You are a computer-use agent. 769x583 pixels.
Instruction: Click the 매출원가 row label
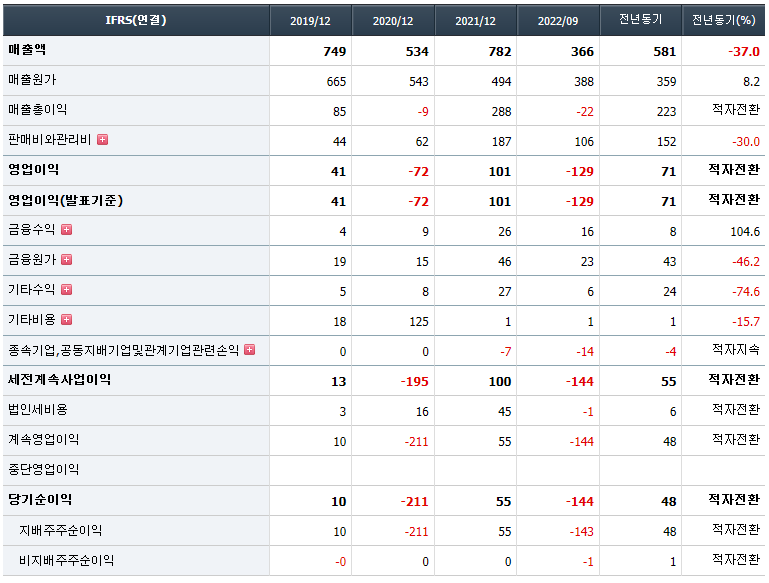click(x=32, y=79)
